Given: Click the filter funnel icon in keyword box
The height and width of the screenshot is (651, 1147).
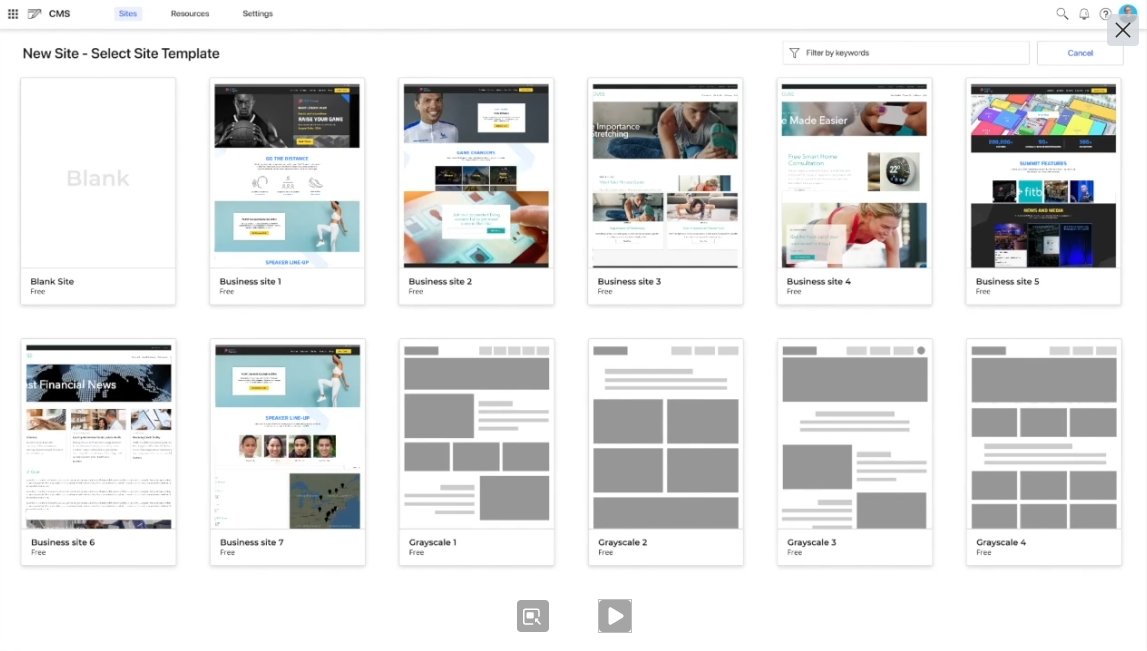Looking at the screenshot, I should click(x=795, y=52).
